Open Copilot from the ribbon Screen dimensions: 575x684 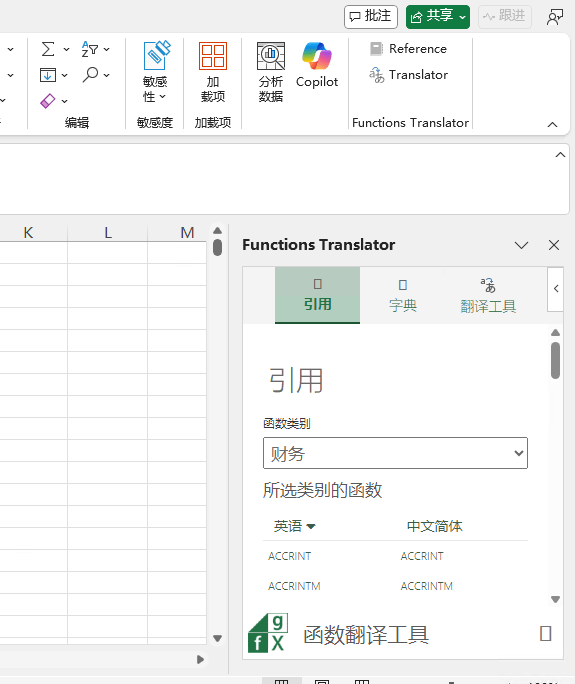pos(317,65)
